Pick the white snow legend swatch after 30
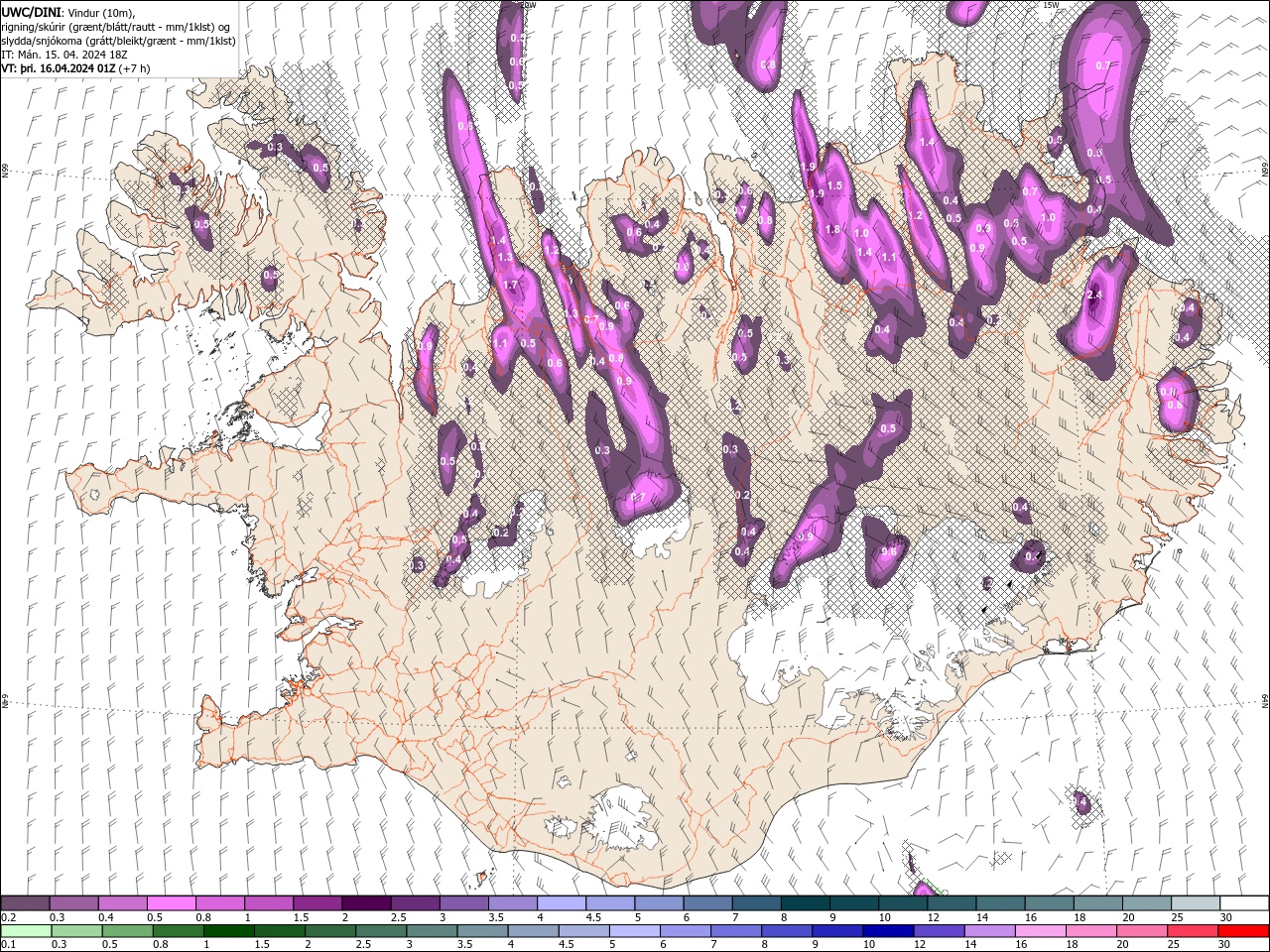This screenshot has height=952, width=1270. (x=1244, y=902)
